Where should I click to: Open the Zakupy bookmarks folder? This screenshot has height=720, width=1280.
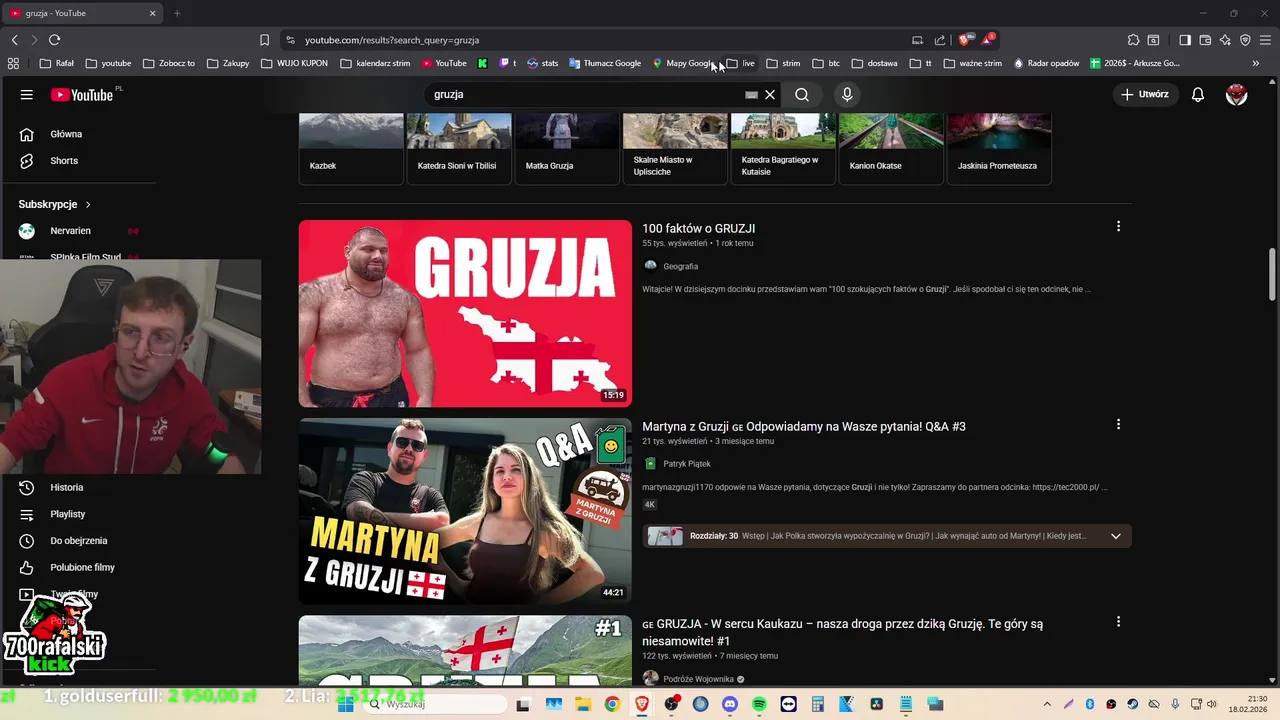[228, 63]
